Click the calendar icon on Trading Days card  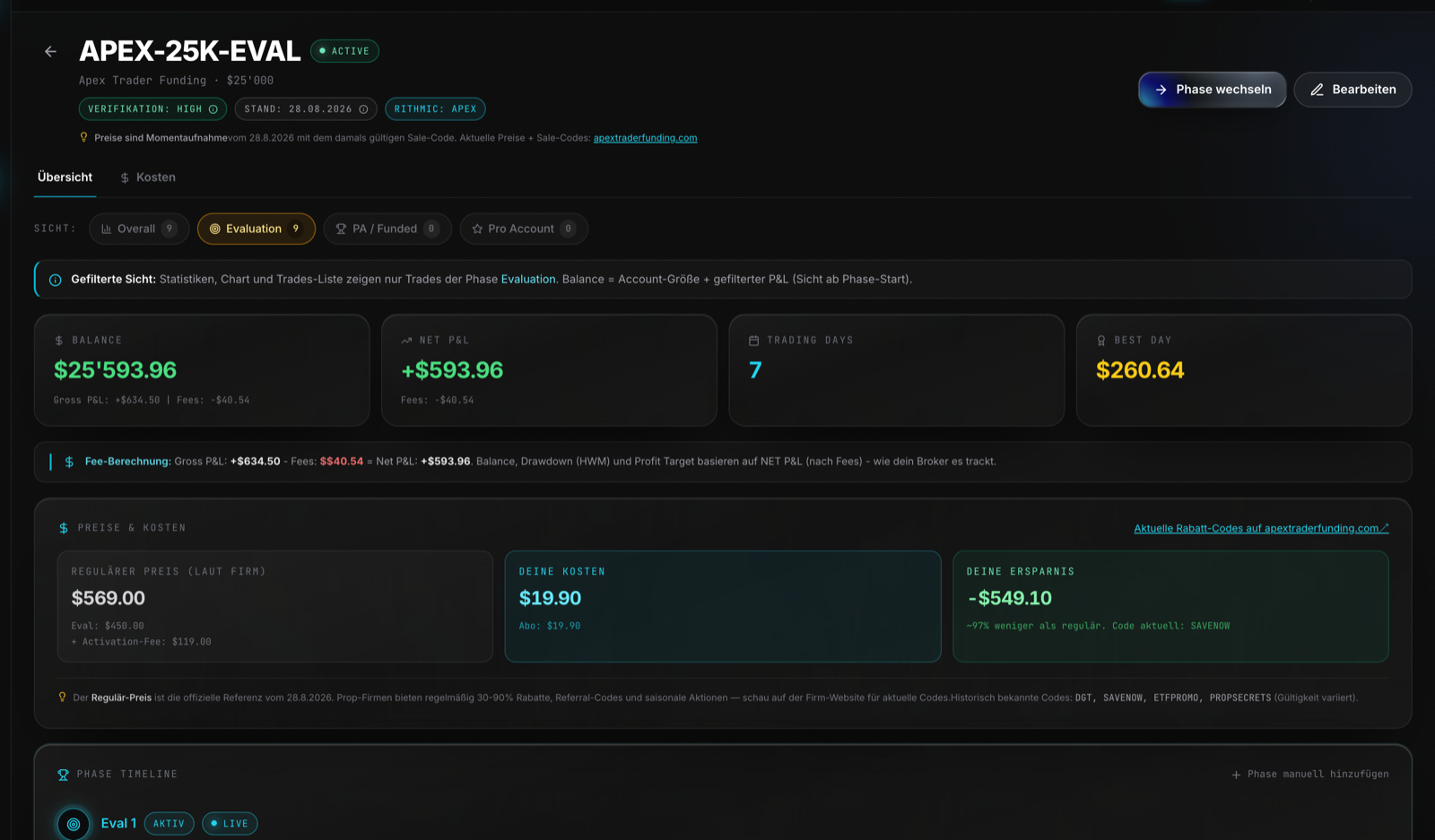click(753, 341)
